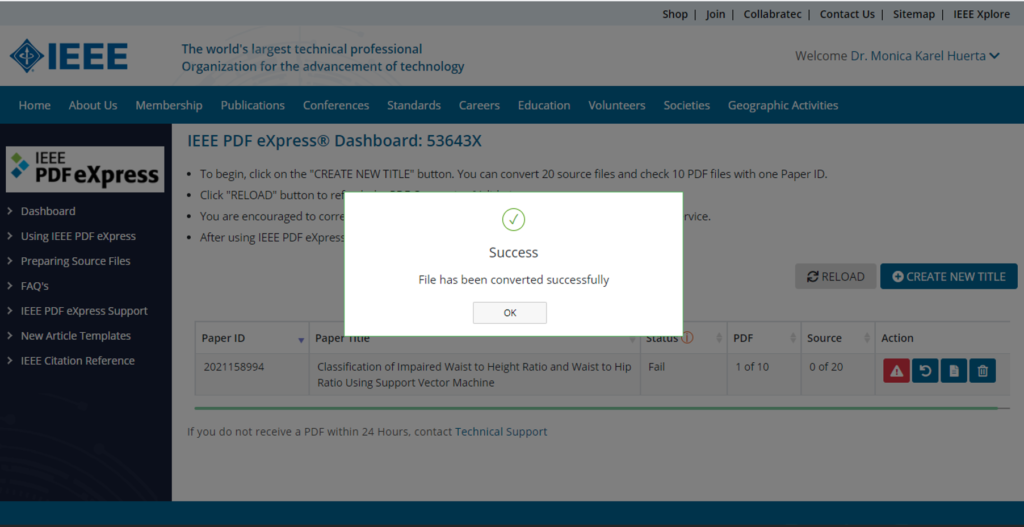
Task: Open the Volunteers menu
Action: [616, 105]
